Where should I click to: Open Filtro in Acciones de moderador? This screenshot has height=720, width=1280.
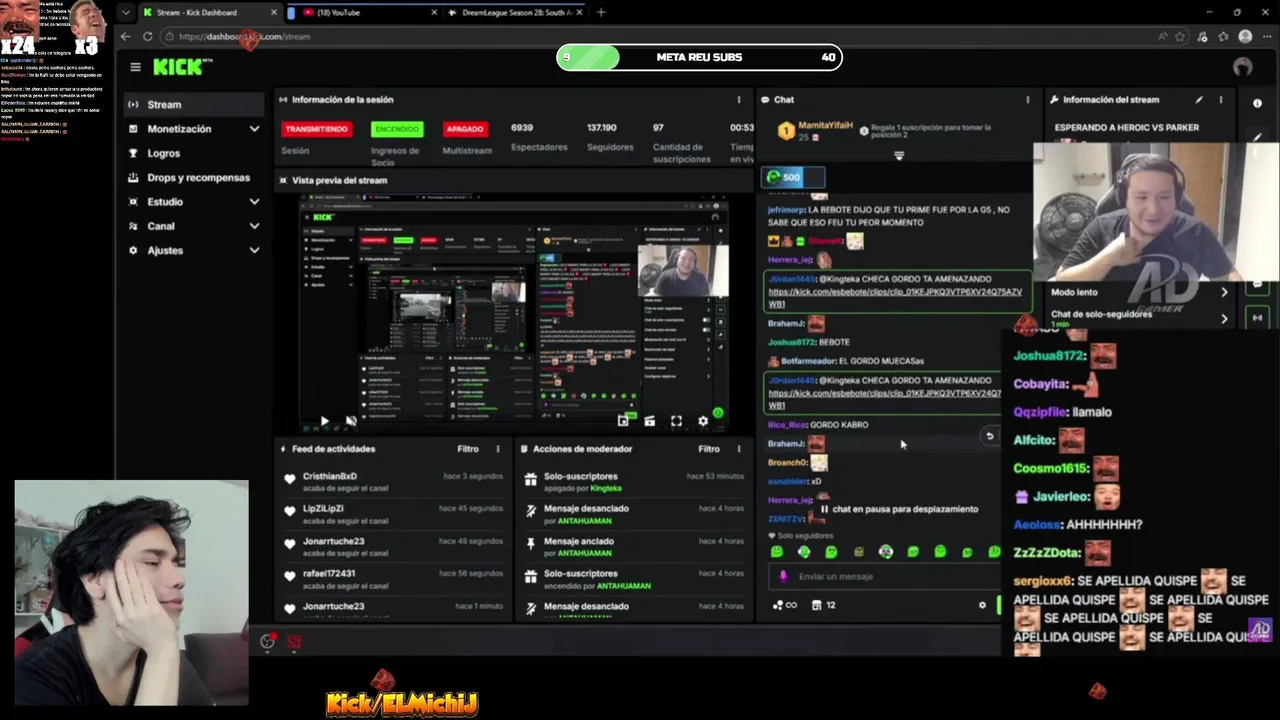[709, 449]
